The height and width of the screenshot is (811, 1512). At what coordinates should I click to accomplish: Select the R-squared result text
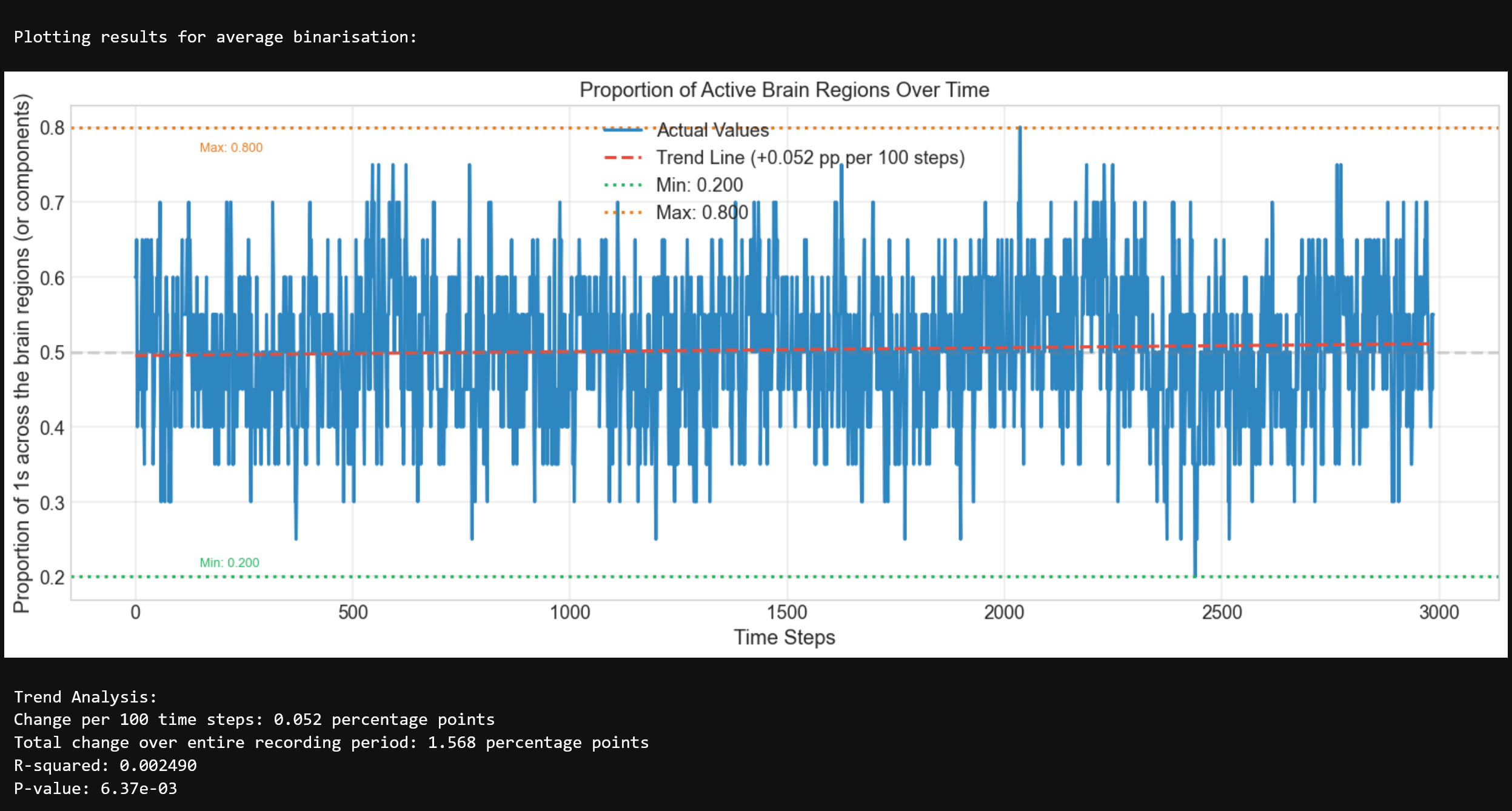click(x=105, y=765)
